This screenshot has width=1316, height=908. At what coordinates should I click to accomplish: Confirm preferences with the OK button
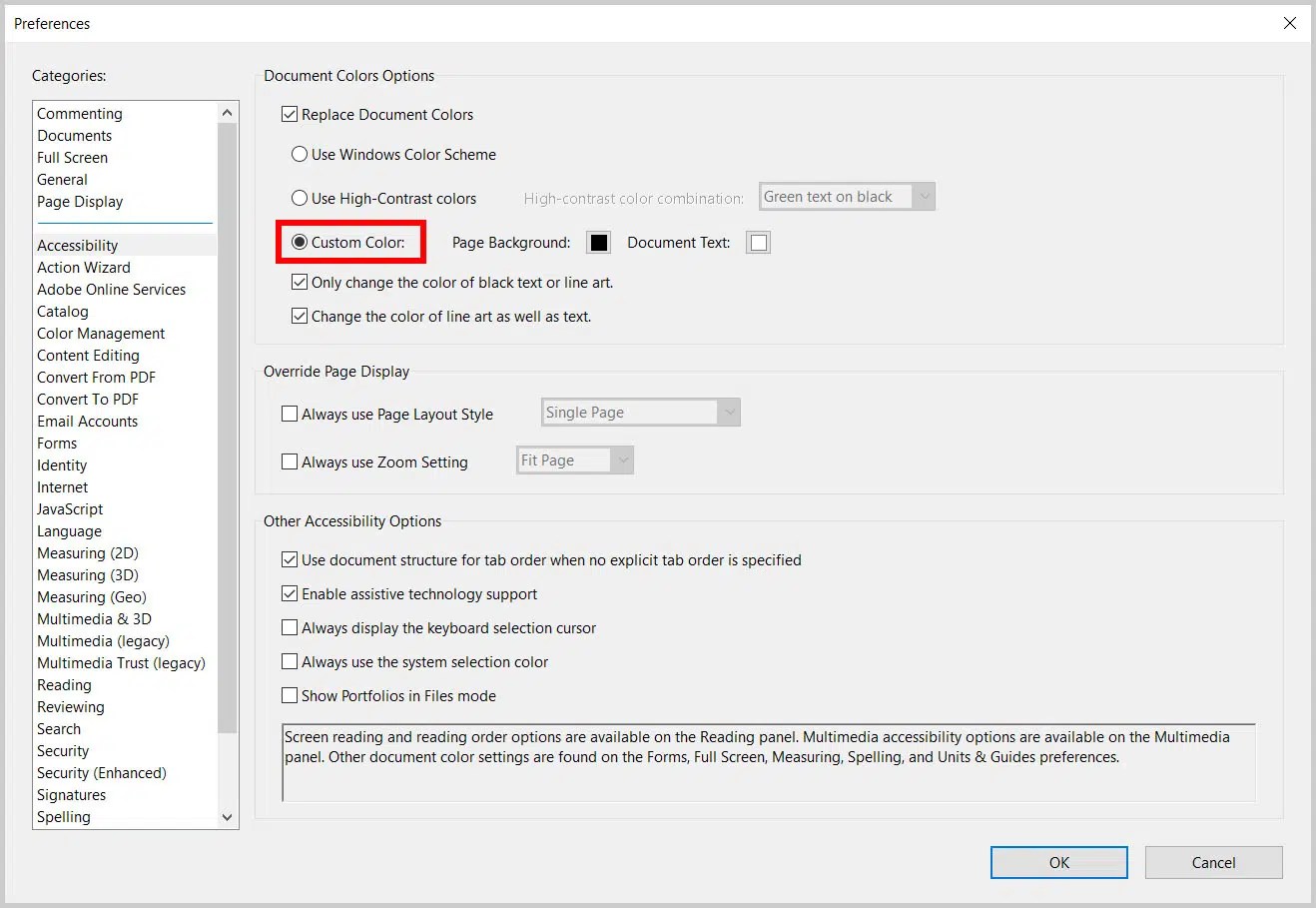1058,862
